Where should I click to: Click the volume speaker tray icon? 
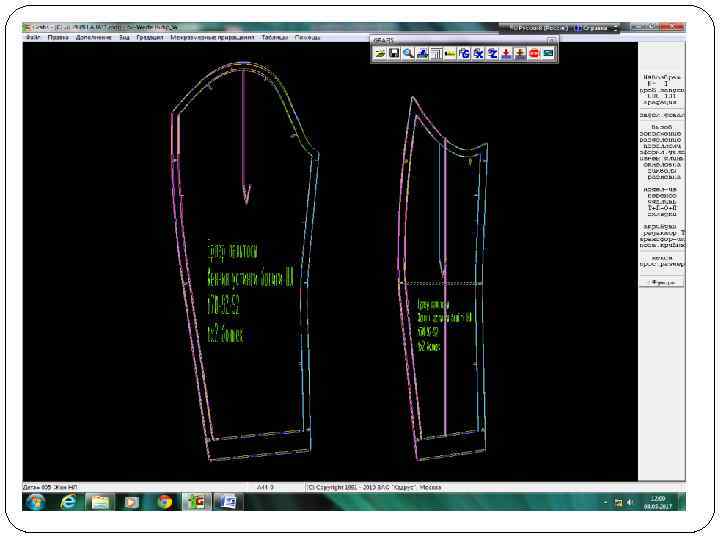[x=630, y=502]
